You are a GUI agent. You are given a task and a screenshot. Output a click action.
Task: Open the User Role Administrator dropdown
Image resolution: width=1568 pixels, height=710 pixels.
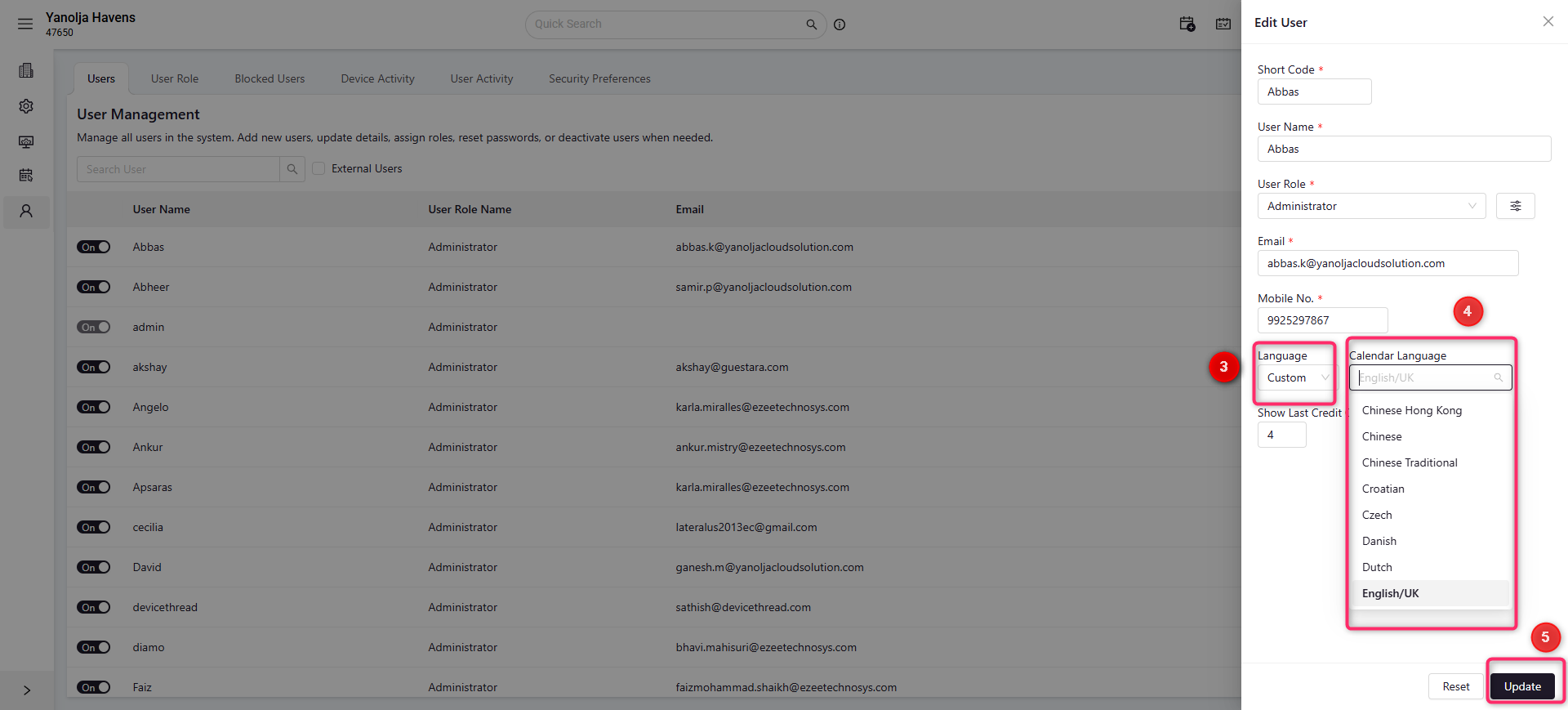tap(1371, 206)
